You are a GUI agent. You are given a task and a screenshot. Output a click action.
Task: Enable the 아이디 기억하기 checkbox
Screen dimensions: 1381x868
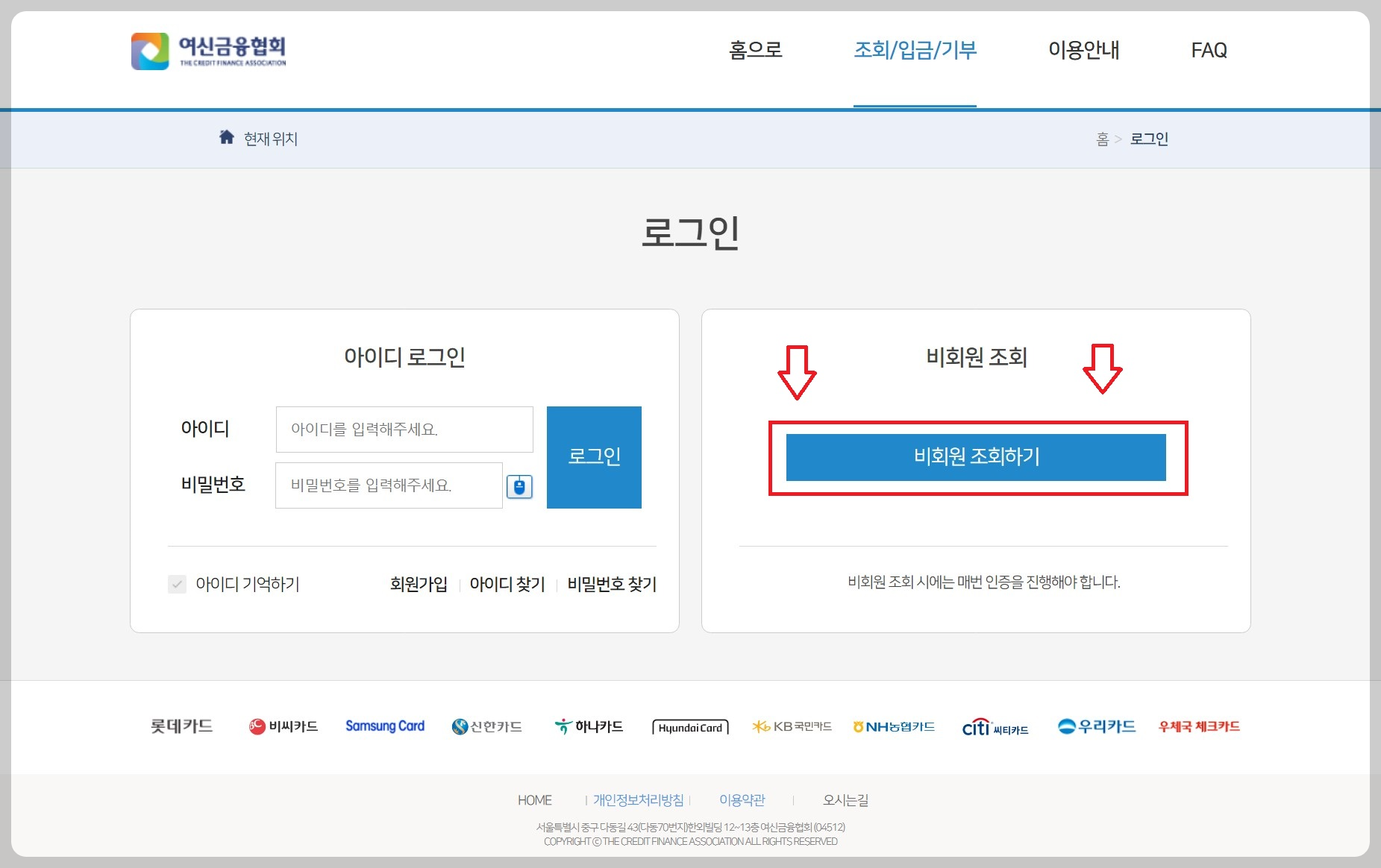(x=177, y=585)
